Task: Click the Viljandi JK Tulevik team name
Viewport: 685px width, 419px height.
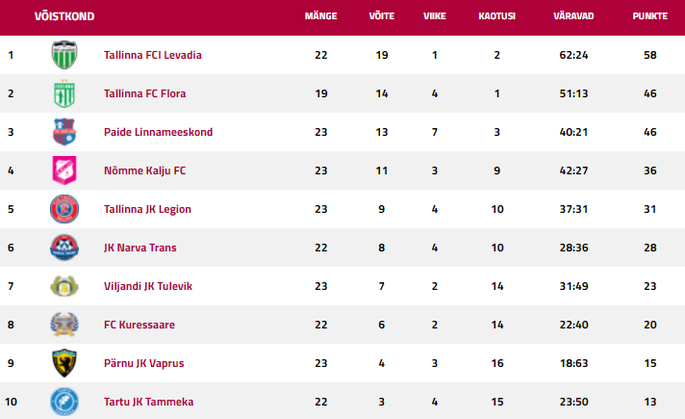Action: coord(148,286)
